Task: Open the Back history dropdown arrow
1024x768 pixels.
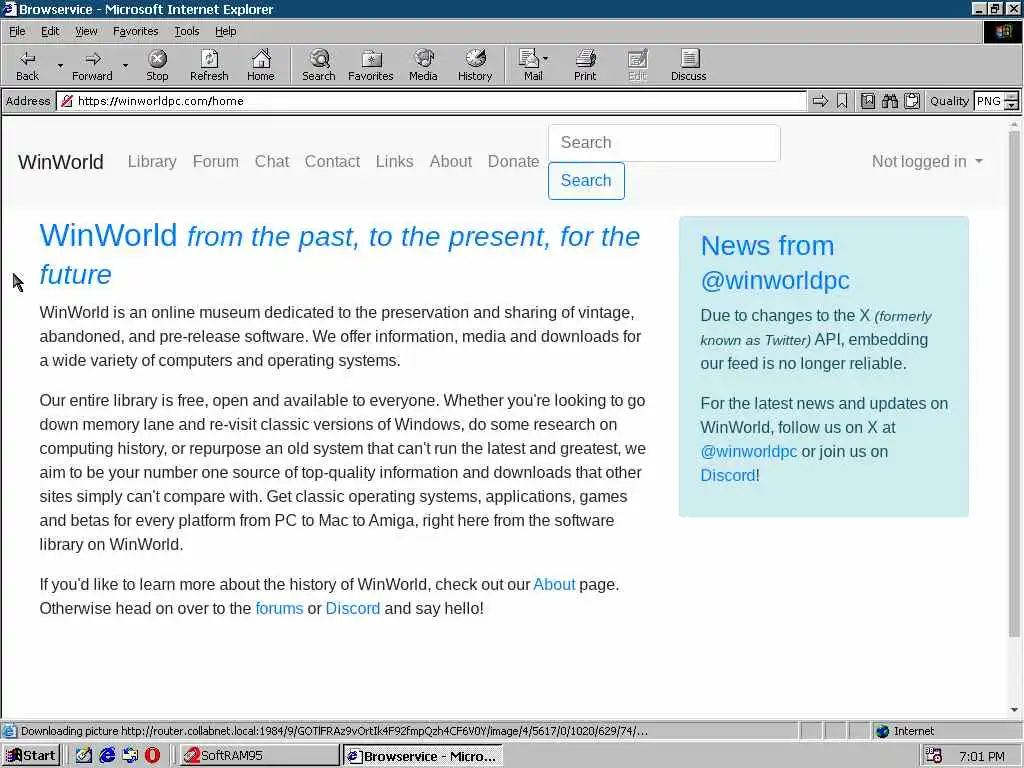Action: [x=60, y=65]
